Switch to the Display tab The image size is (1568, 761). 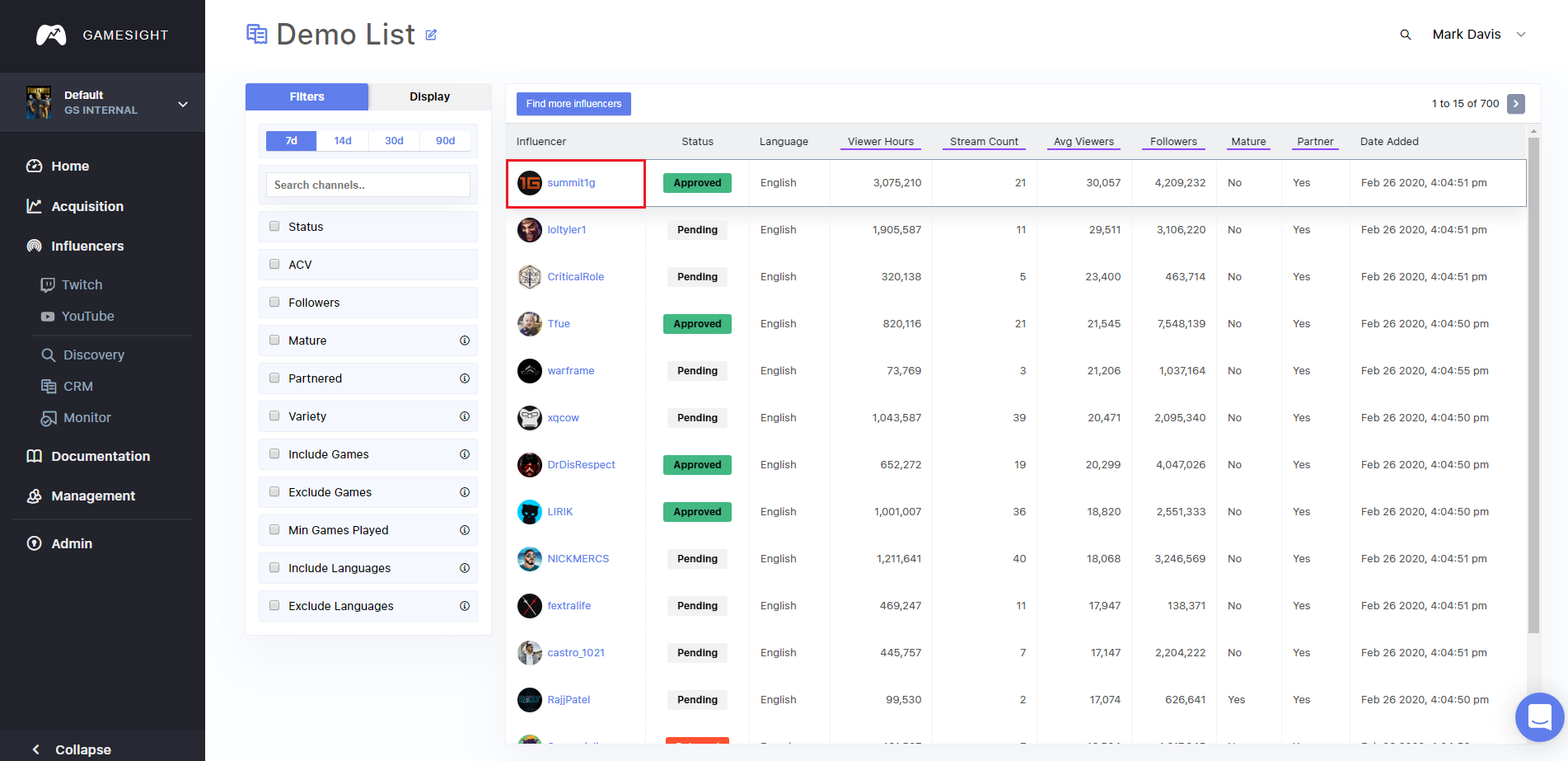[430, 96]
